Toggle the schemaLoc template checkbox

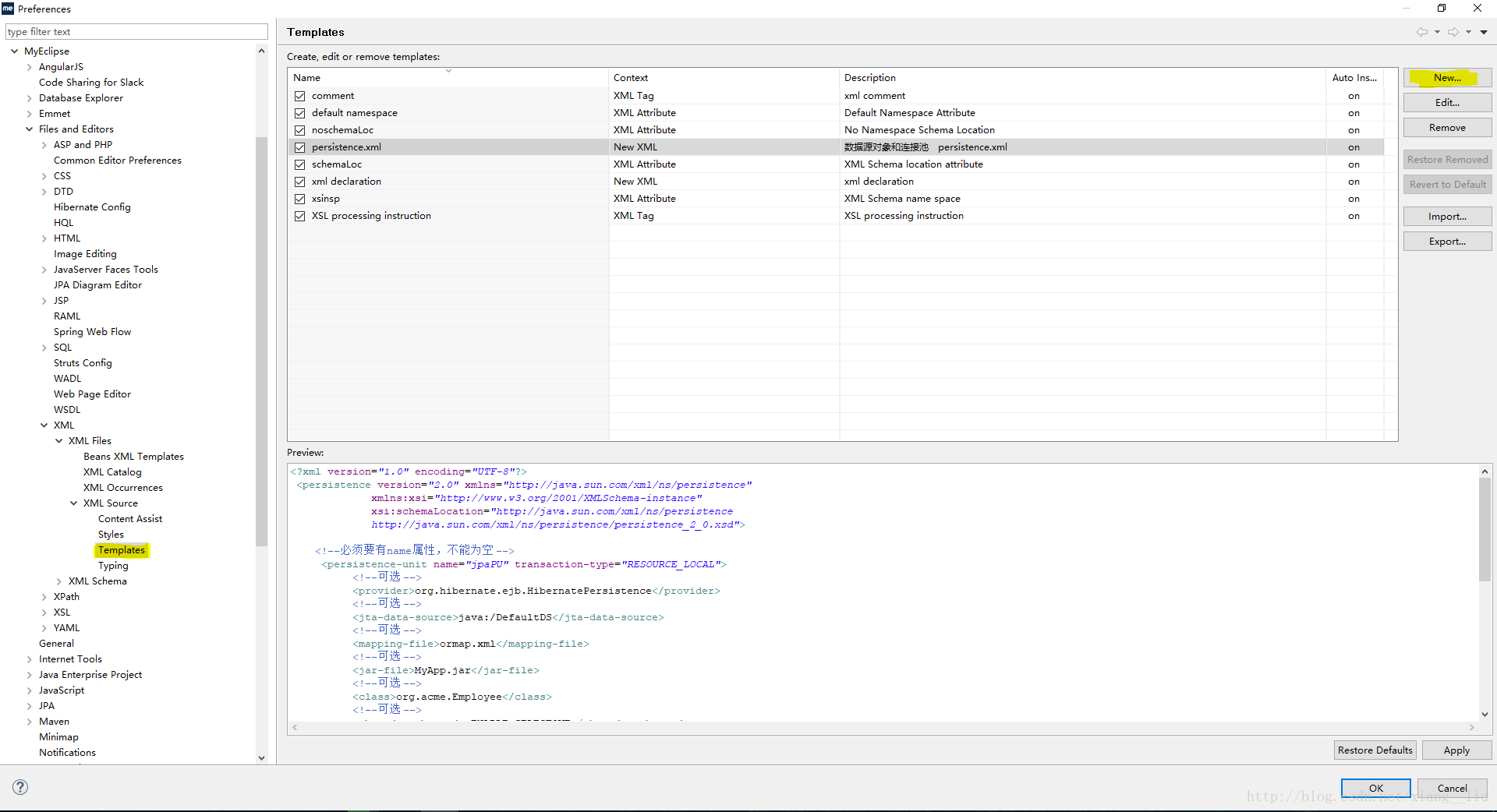coord(299,164)
